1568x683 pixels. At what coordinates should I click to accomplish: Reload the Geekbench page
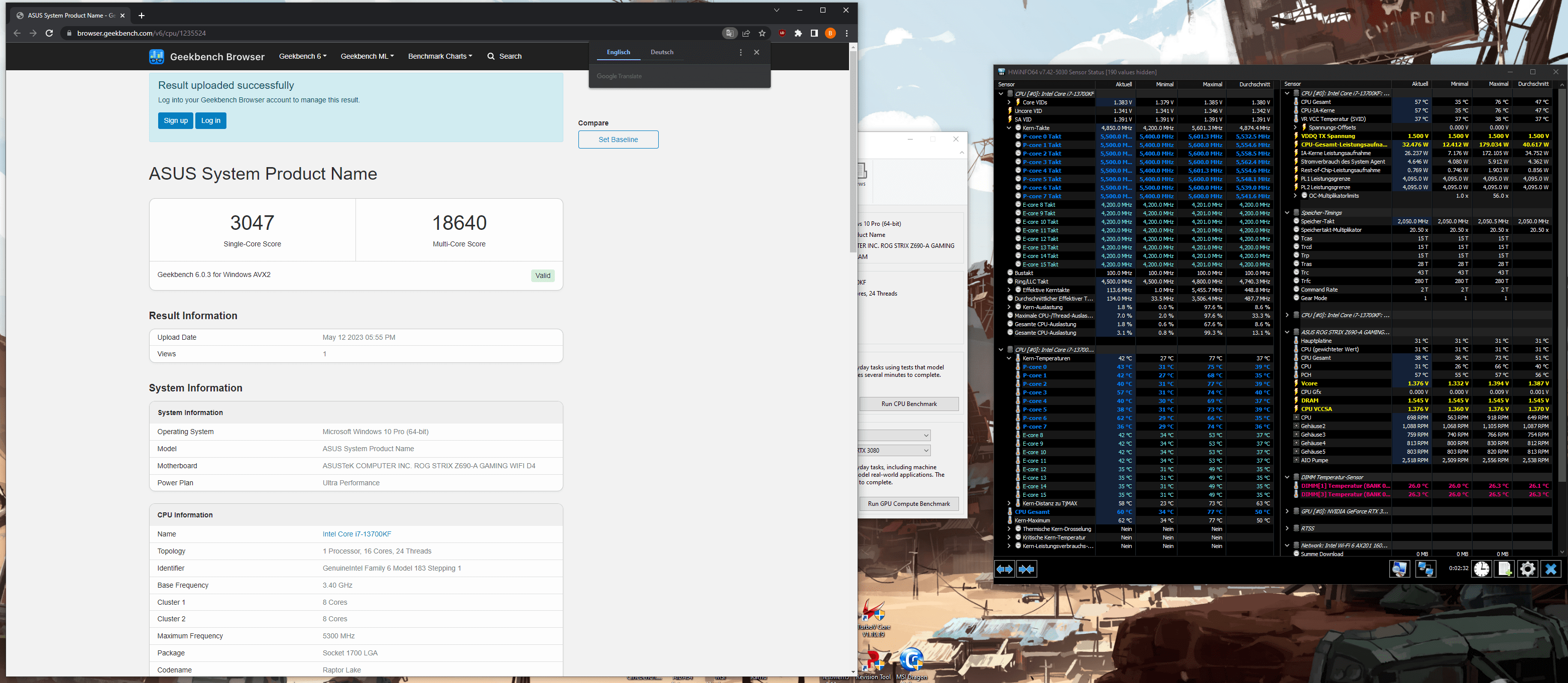[49, 34]
